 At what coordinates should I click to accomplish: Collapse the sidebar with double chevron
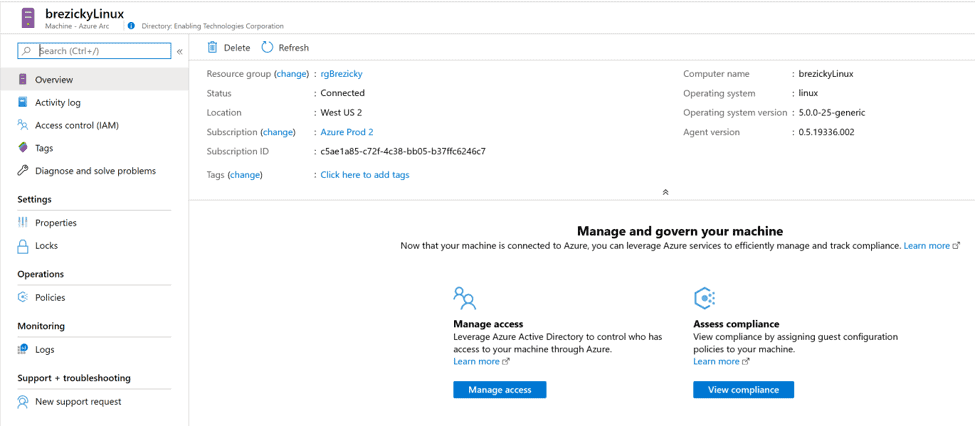point(180,52)
